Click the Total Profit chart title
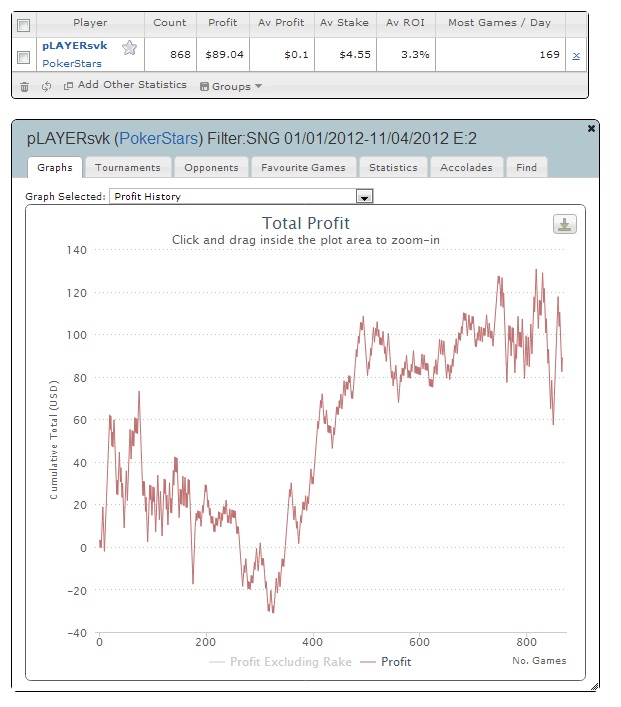This screenshot has width=621, height=707. point(306,223)
